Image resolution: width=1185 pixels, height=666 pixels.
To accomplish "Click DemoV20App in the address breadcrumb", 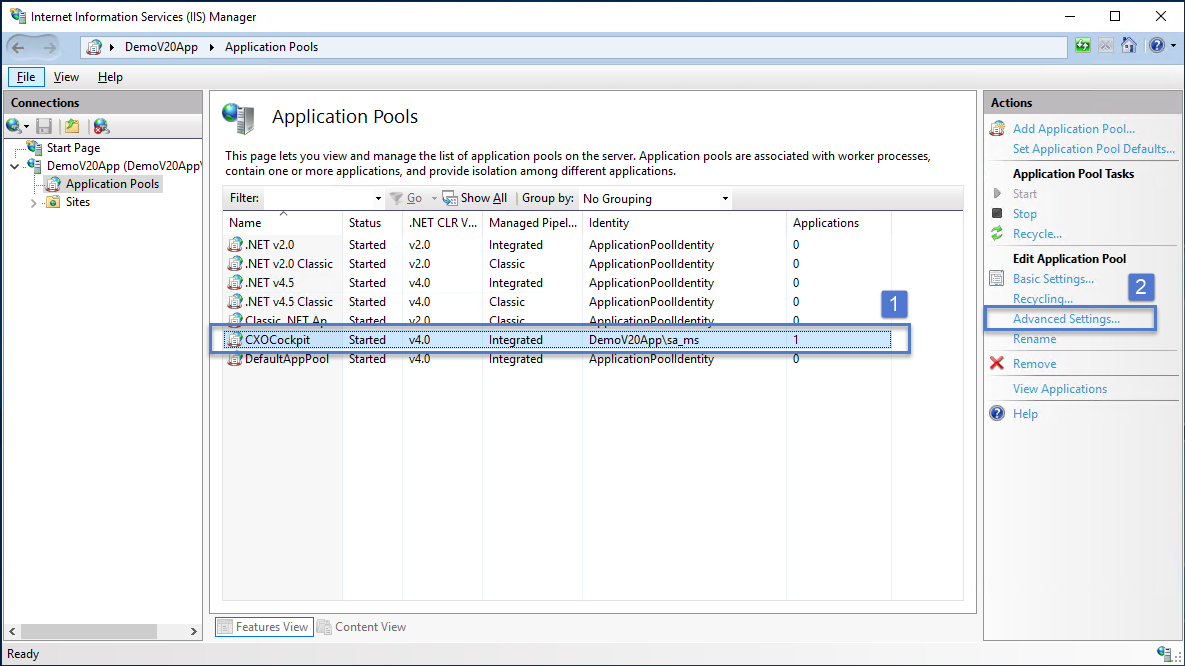I will [161, 47].
